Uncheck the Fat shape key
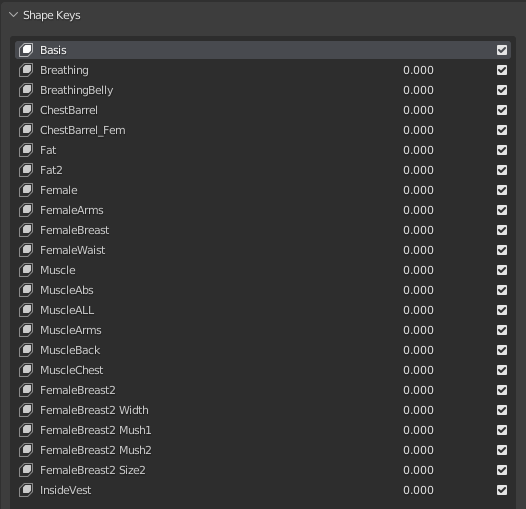The width and height of the screenshot is (526, 509). [502, 150]
